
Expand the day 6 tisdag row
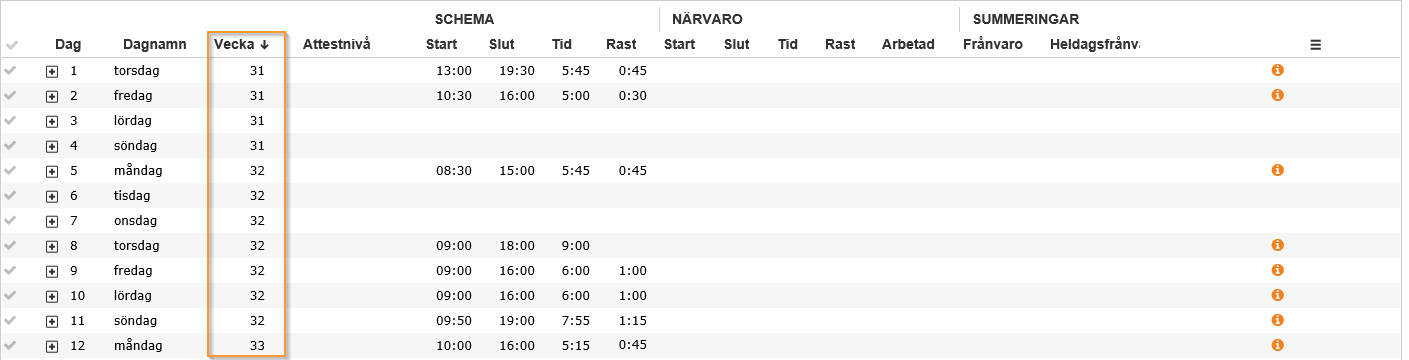click(x=52, y=196)
